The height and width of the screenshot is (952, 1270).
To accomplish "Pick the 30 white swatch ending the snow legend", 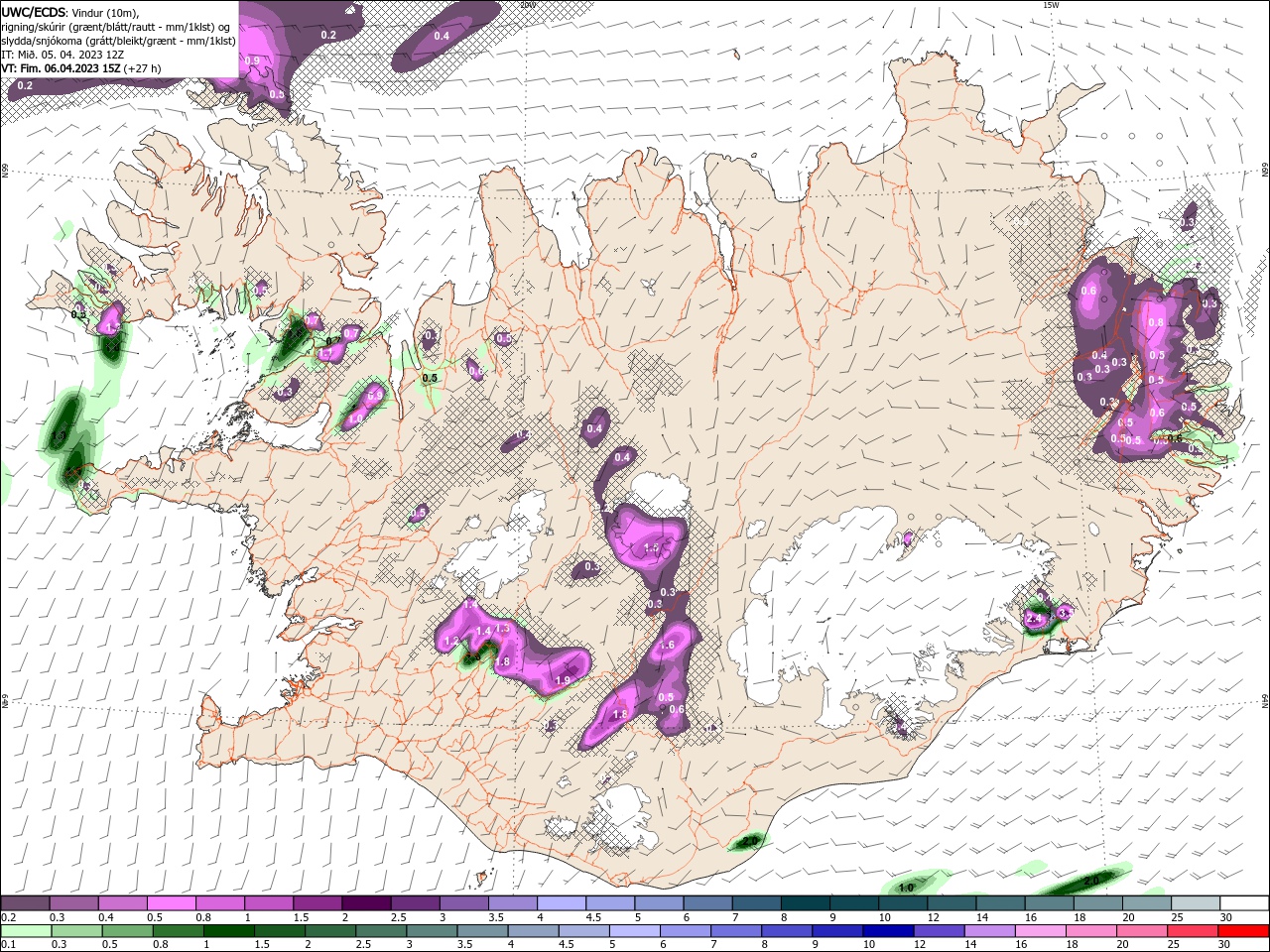I will coord(1245,903).
